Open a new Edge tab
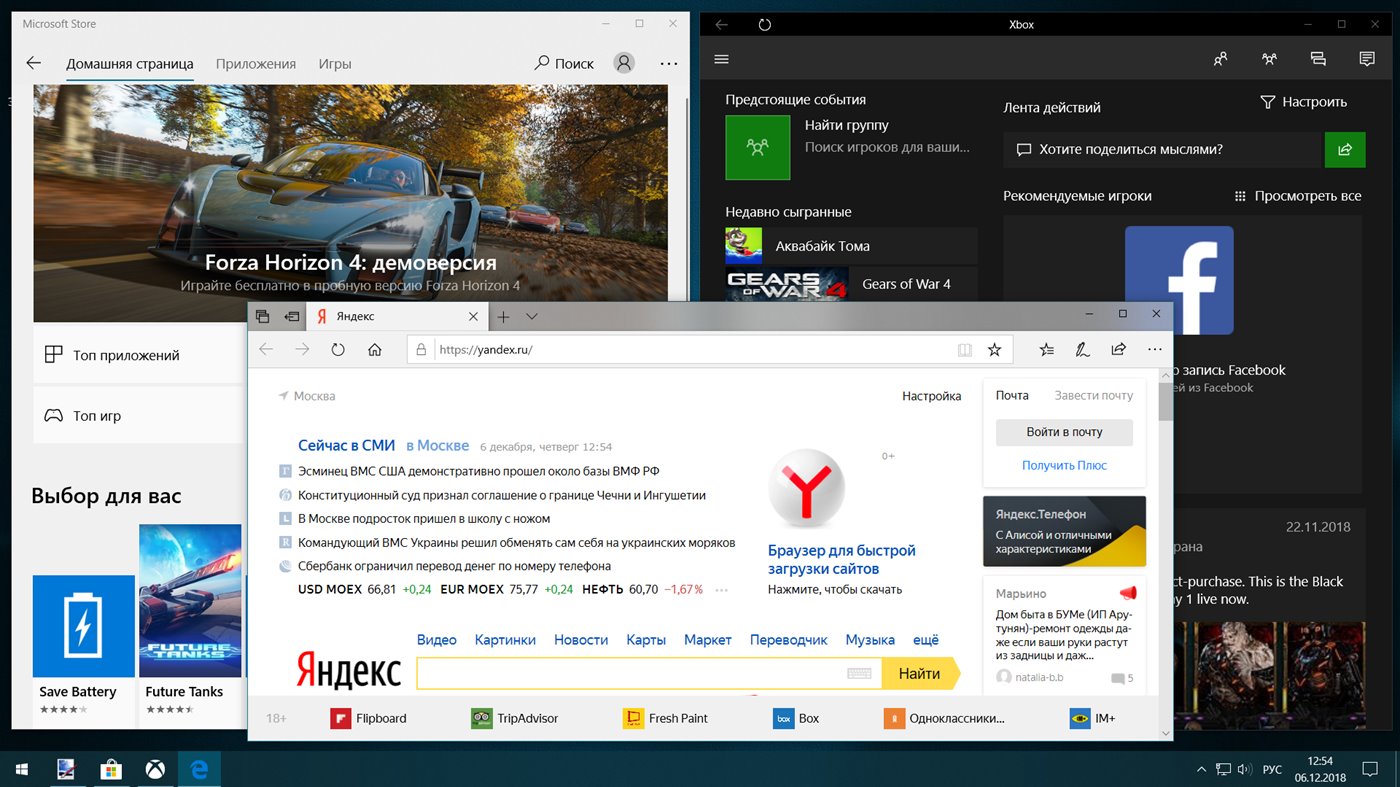1400x787 pixels. tap(503, 316)
